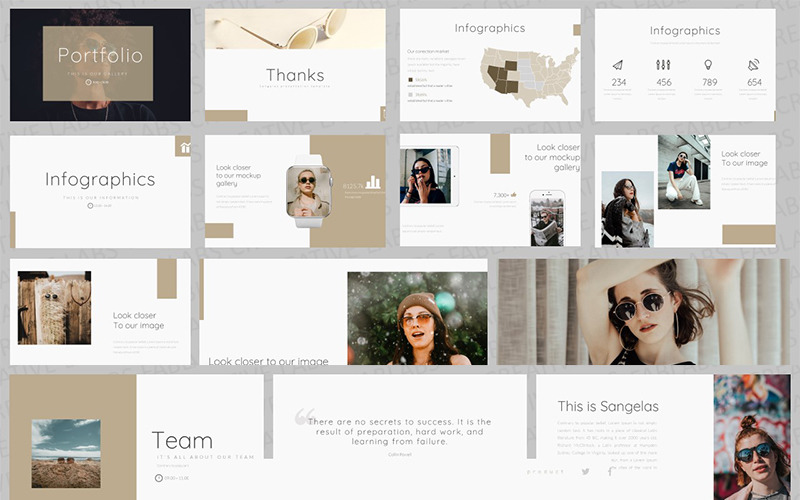800x500 pixels.
Task: Click the Facebook icon on Sangelas slide
Action: click(x=610, y=471)
